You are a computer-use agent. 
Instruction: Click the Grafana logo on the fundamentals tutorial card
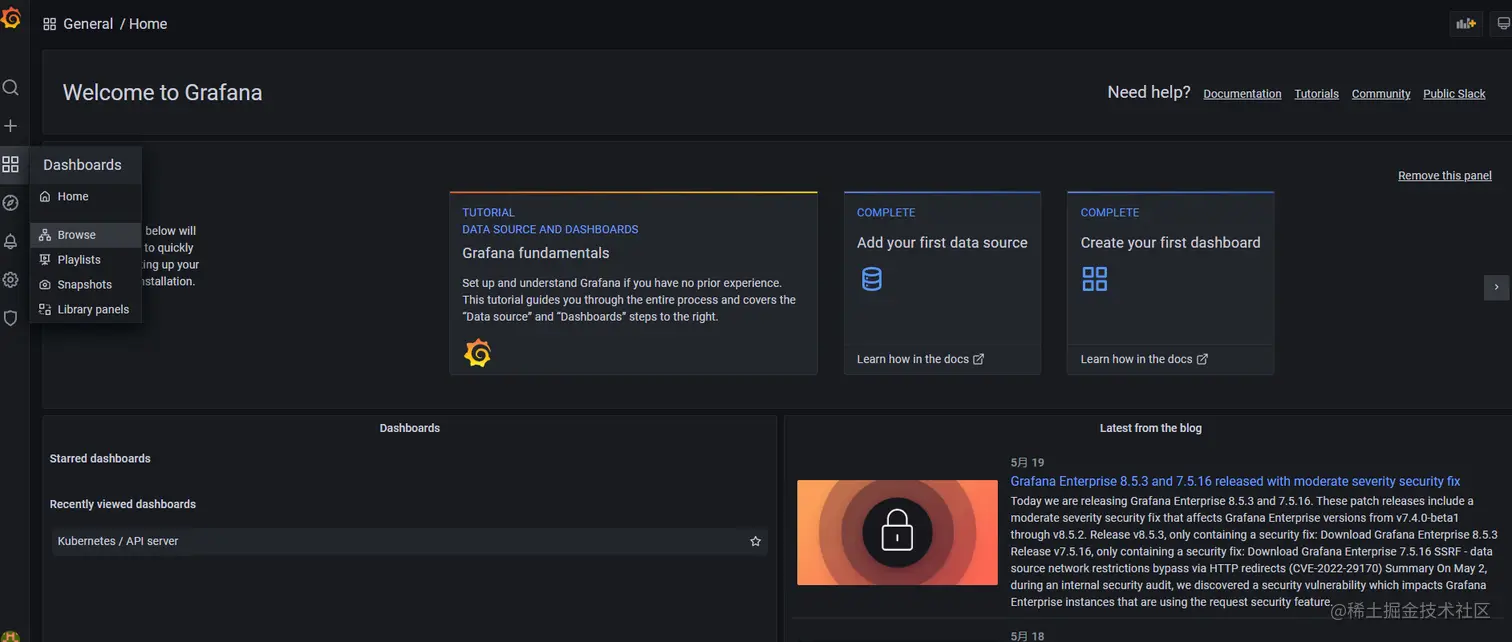pyautogui.click(x=478, y=353)
